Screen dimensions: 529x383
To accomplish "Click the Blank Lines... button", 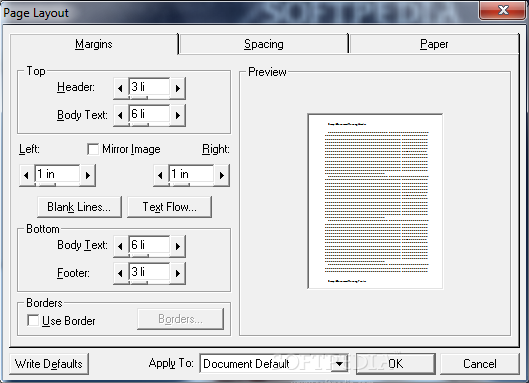I will (x=79, y=207).
